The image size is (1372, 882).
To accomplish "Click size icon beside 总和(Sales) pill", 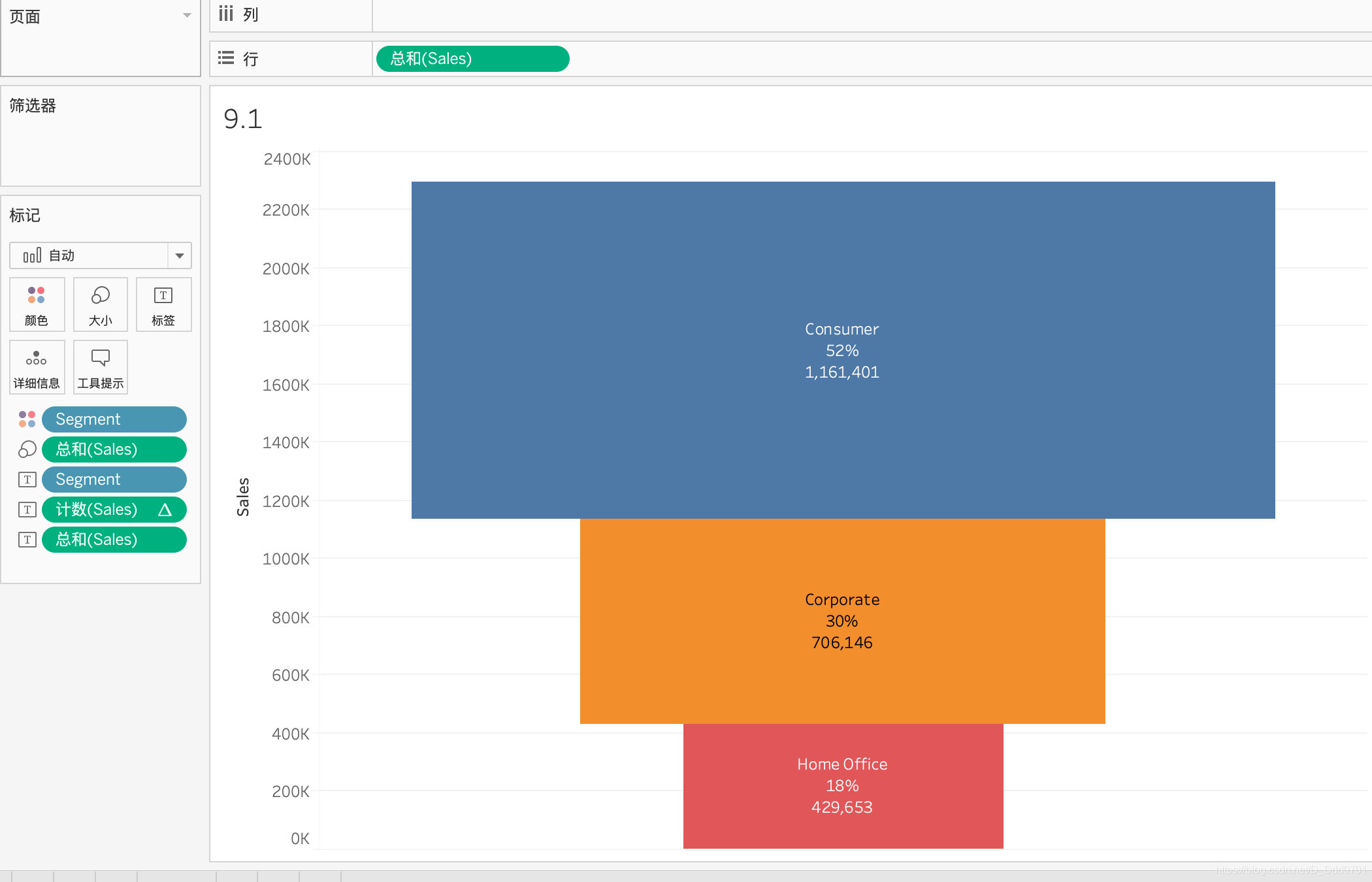I will pyautogui.click(x=27, y=449).
